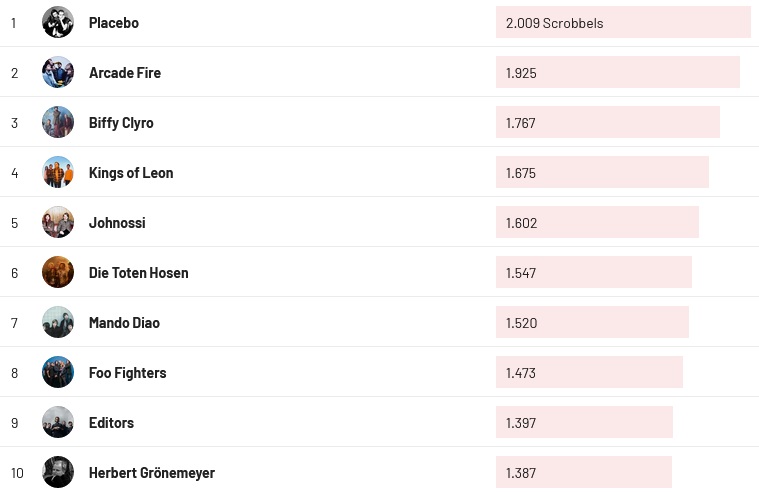Click Arcade Fire's artist avatar image
This screenshot has width=759, height=495.
pos(58,72)
